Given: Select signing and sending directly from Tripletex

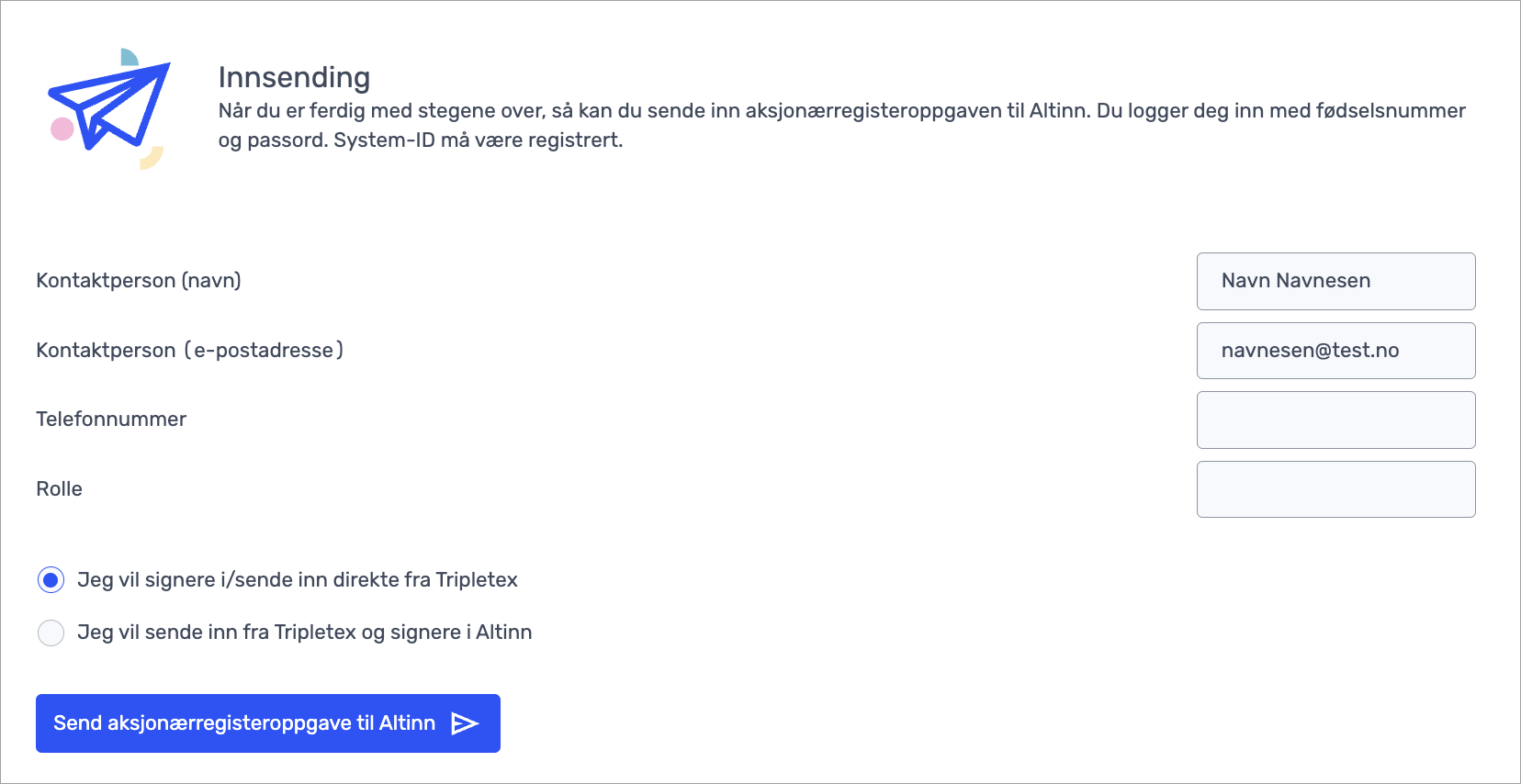Looking at the screenshot, I should point(51,580).
